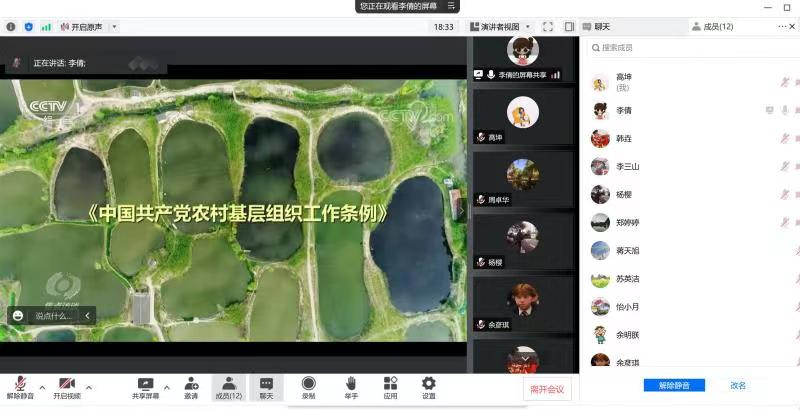Click the fullscreen icon in top bar

coord(547,27)
